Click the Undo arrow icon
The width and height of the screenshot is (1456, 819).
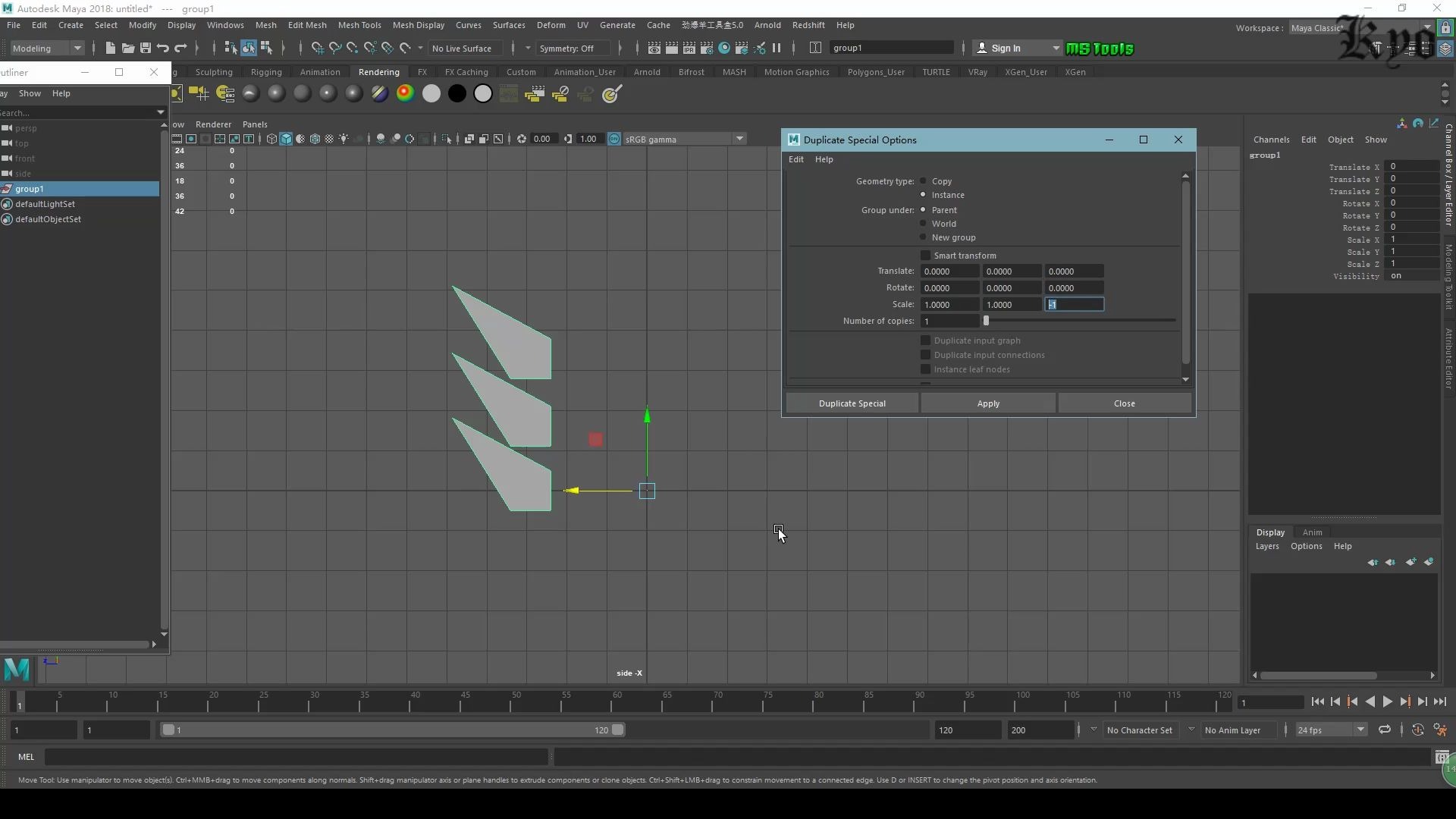pos(162,48)
